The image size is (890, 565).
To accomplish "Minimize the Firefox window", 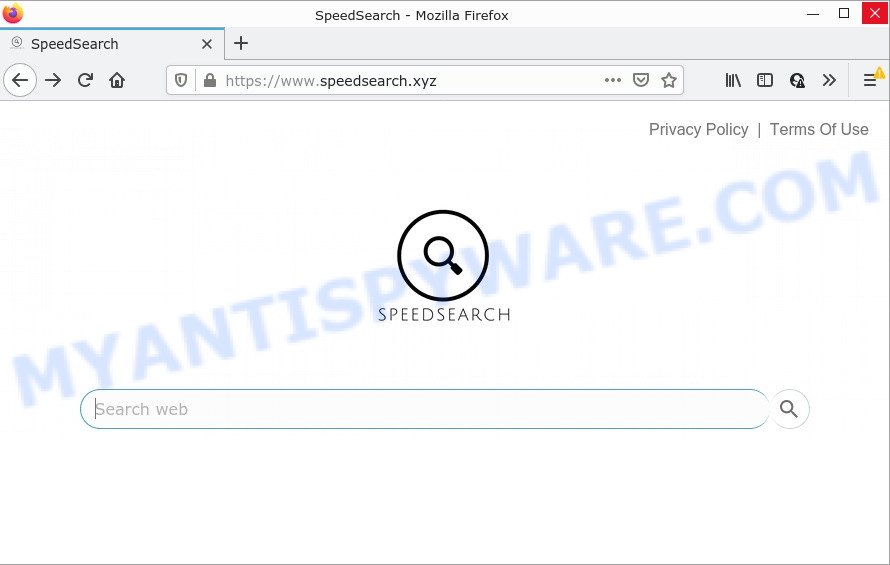I will click(x=813, y=14).
